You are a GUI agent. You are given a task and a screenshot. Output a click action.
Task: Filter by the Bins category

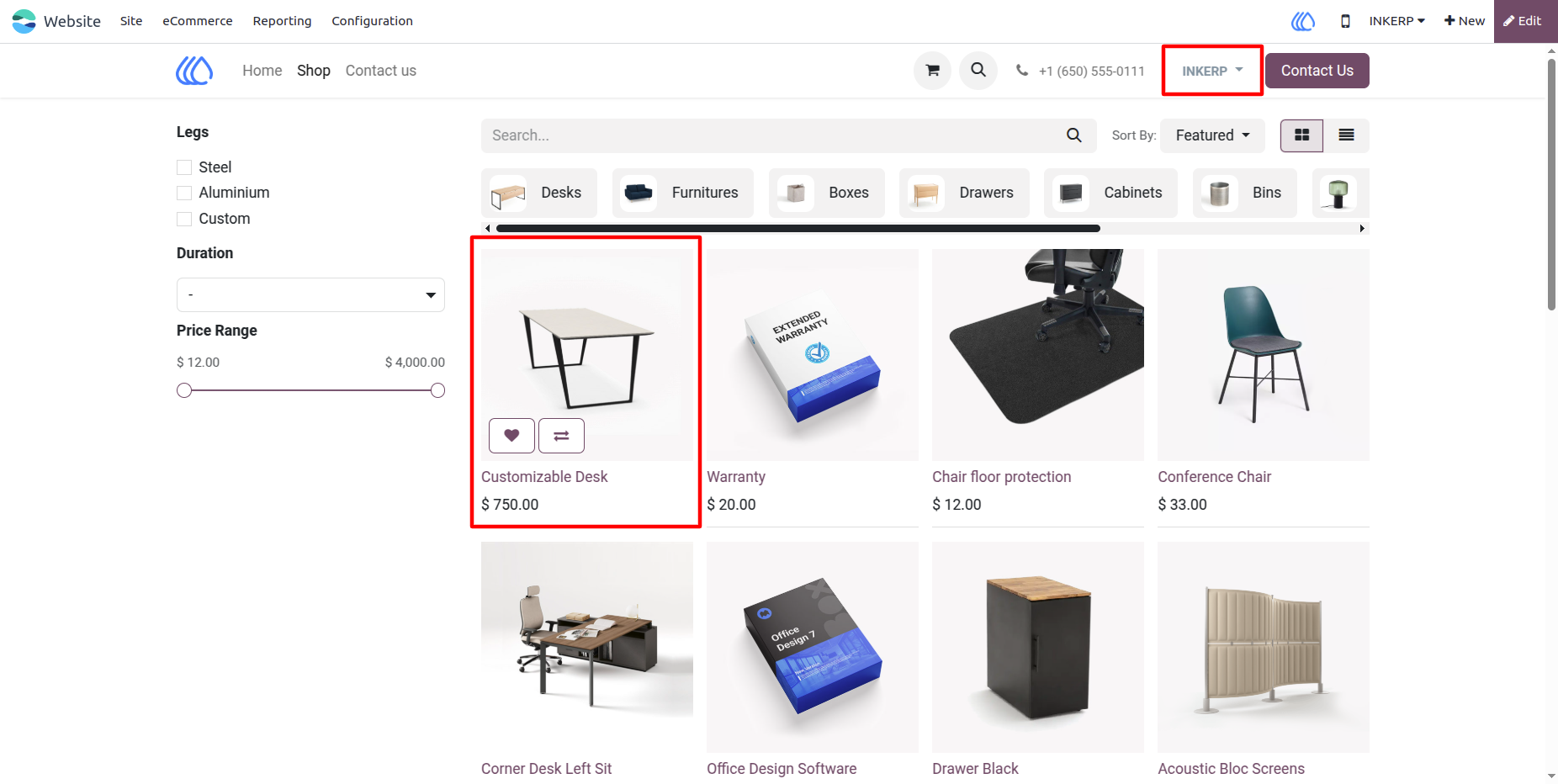(1245, 193)
